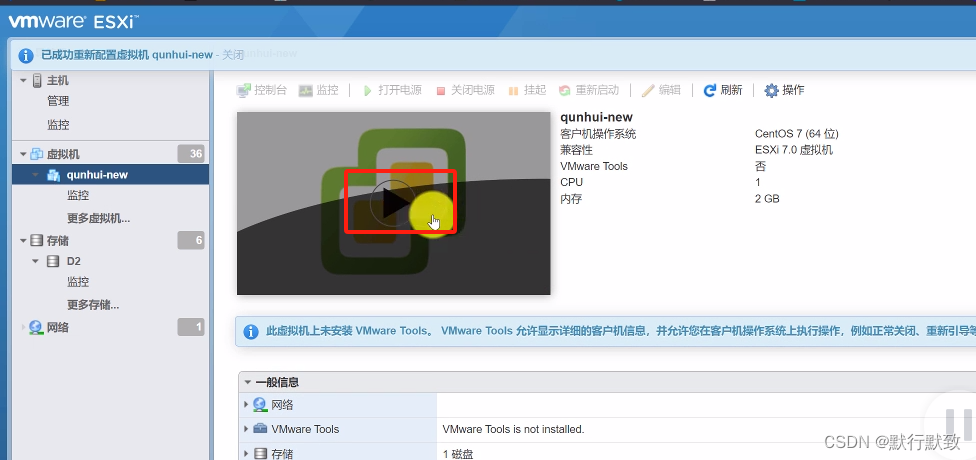Collapse the 虚拟机 tree arrow
976x460 pixels.
[x=23, y=154]
